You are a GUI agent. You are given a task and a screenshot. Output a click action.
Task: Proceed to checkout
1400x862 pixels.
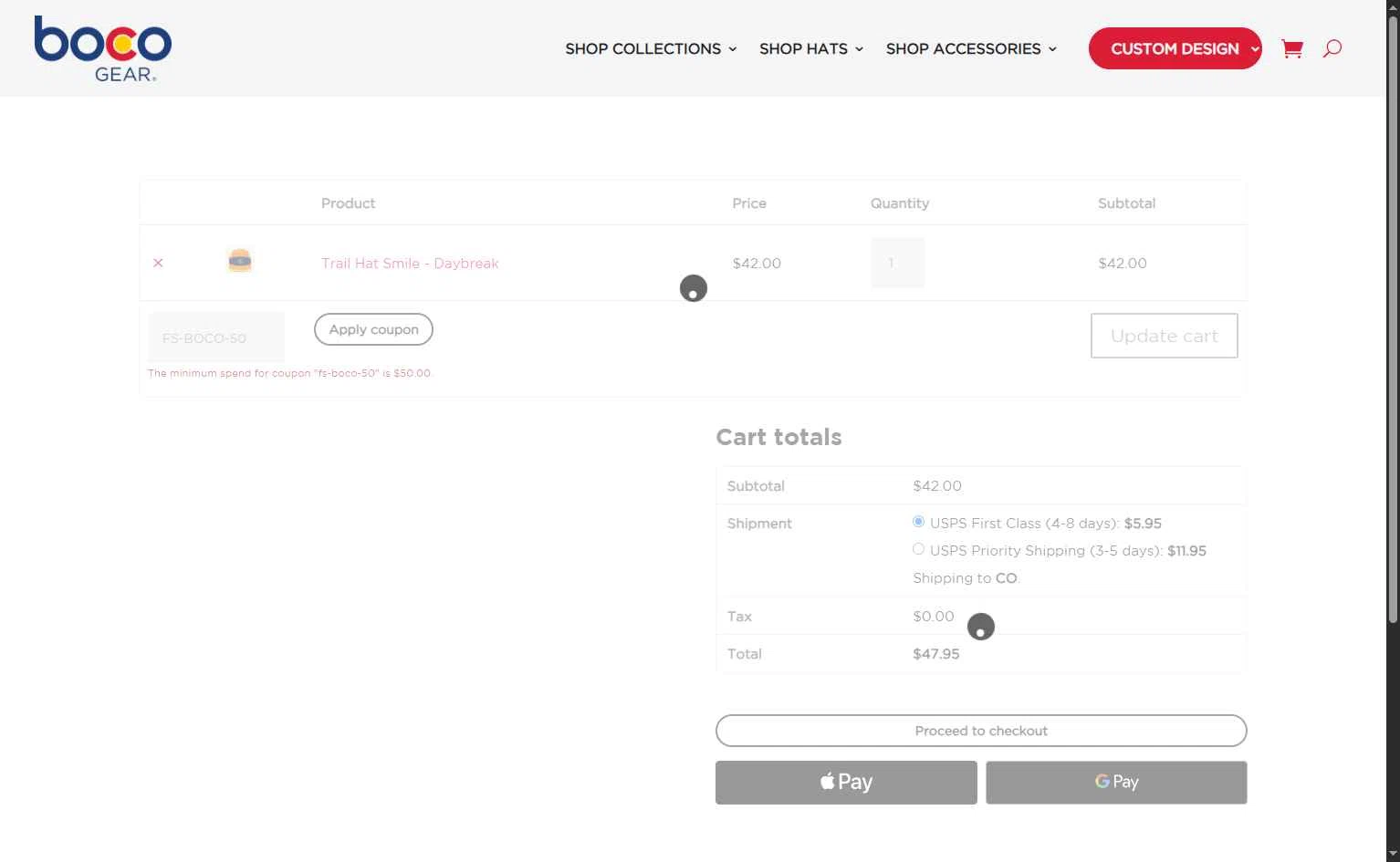tap(981, 731)
